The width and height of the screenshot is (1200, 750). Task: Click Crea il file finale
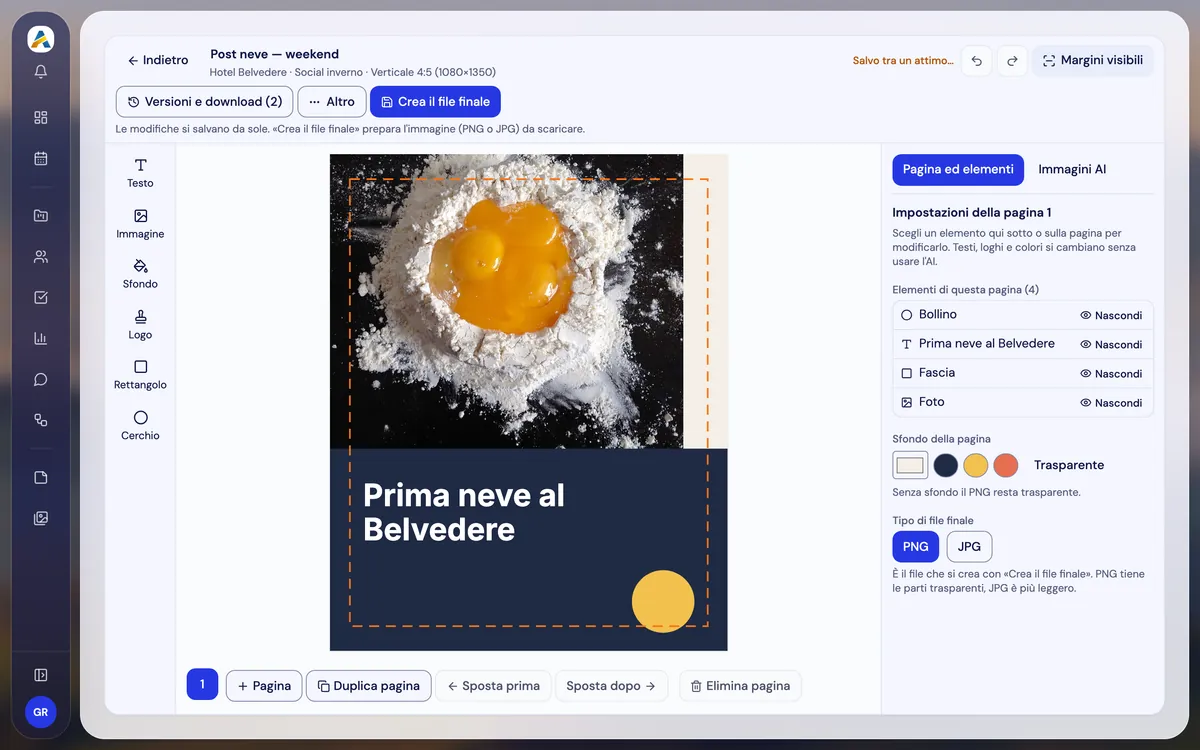coord(435,102)
